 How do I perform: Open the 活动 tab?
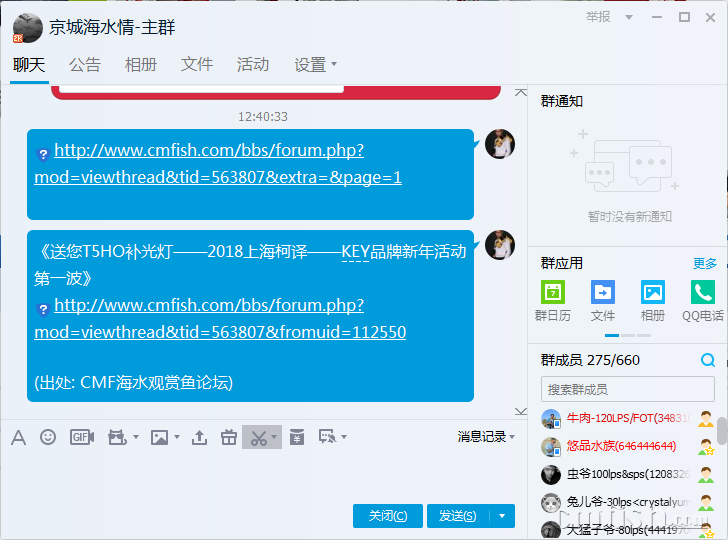click(x=253, y=65)
